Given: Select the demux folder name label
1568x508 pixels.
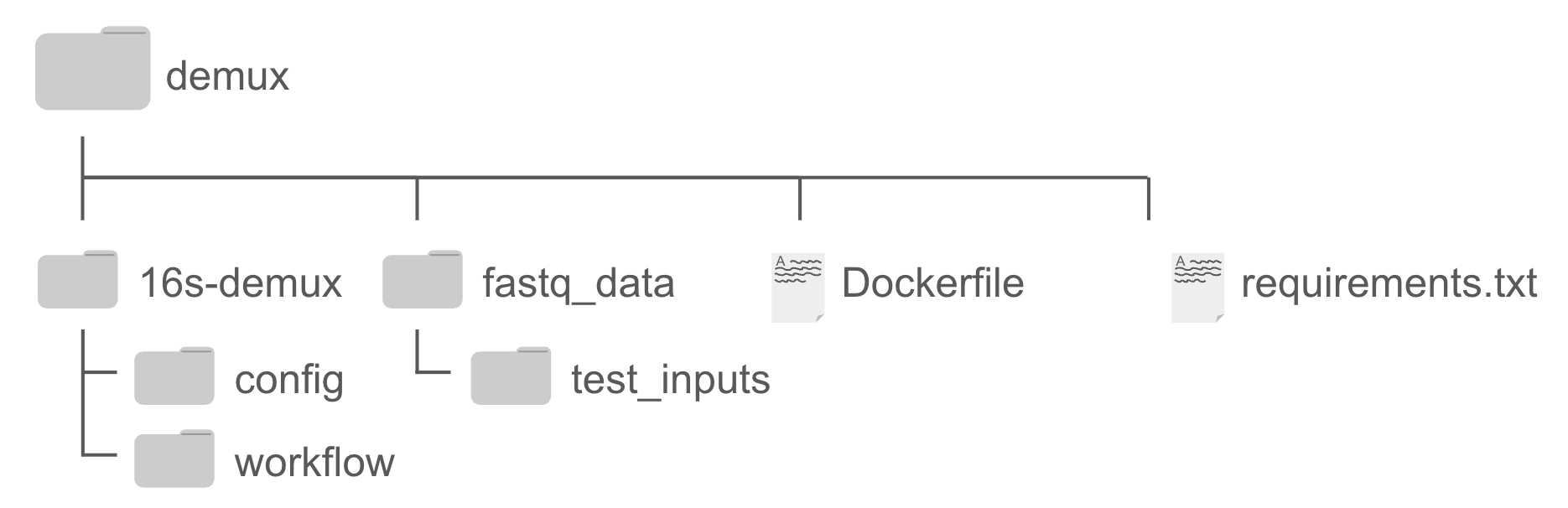Looking at the screenshot, I should pyautogui.click(x=227, y=76).
